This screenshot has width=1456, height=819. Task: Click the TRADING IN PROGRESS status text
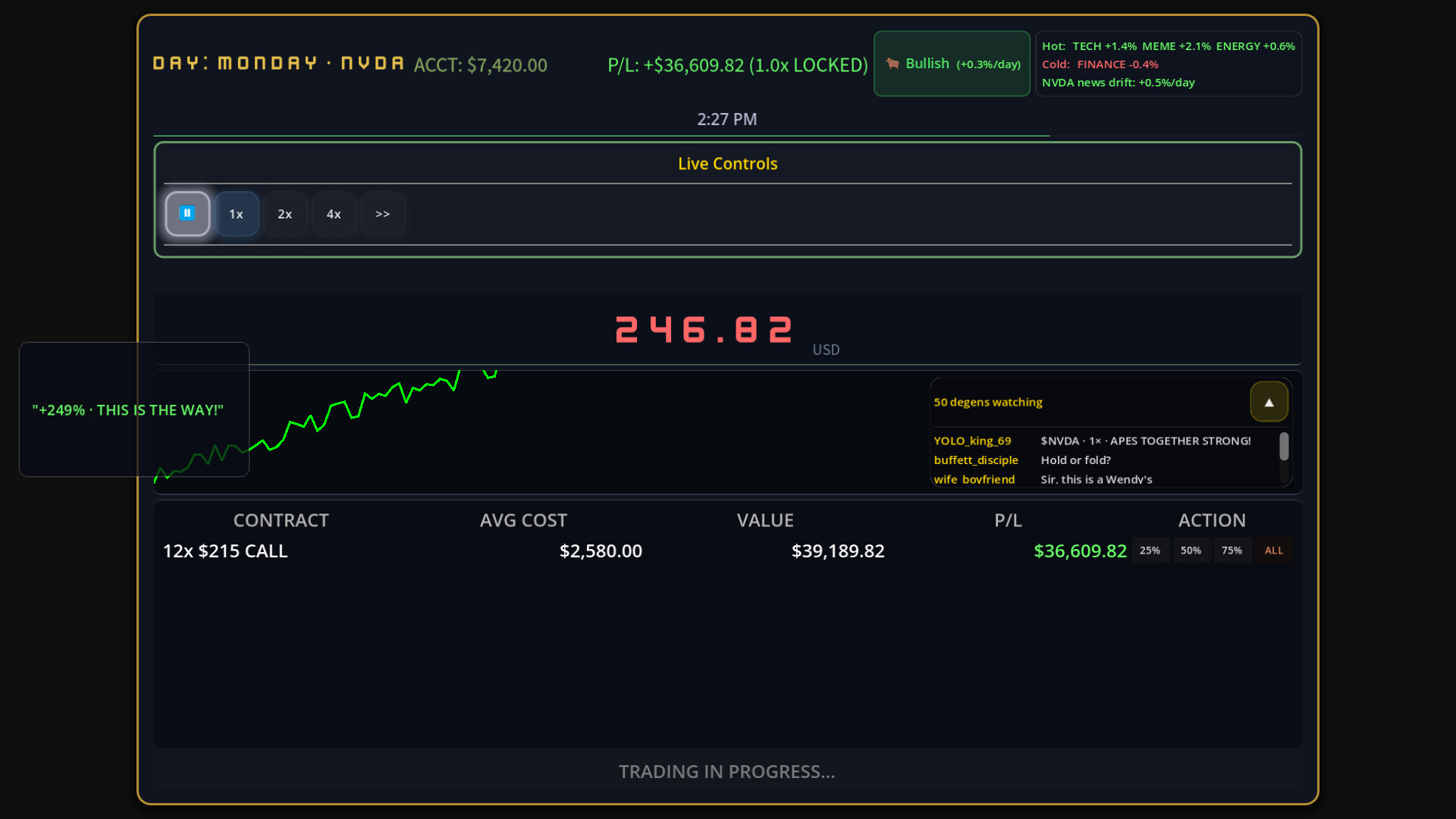pos(726,772)
